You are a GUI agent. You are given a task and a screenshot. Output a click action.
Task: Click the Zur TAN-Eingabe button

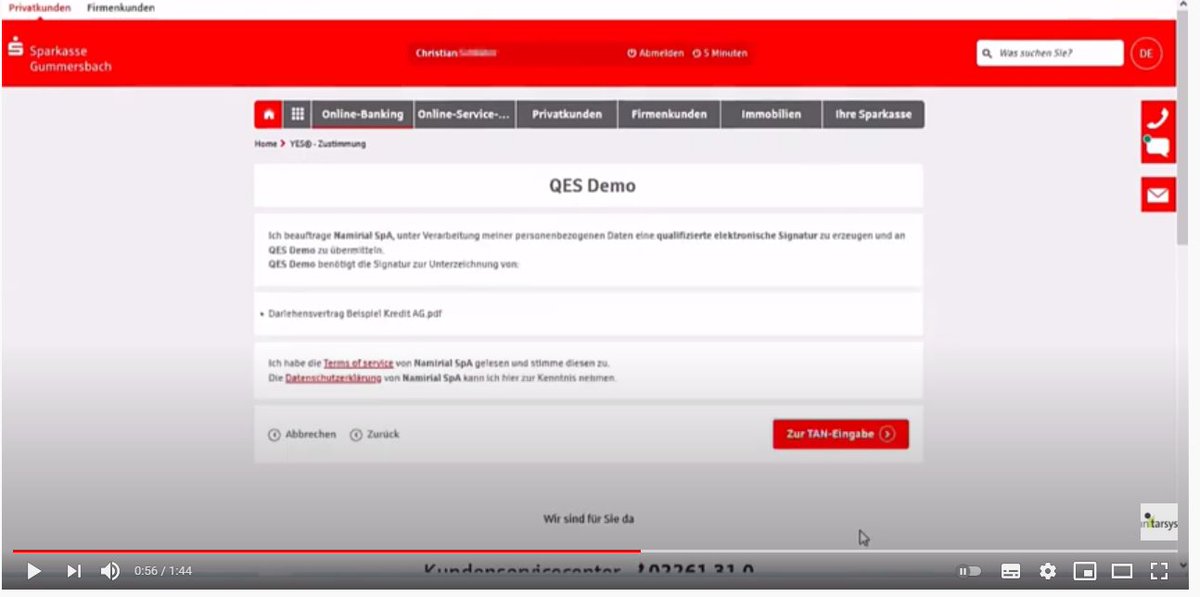[x=840, y=434]
